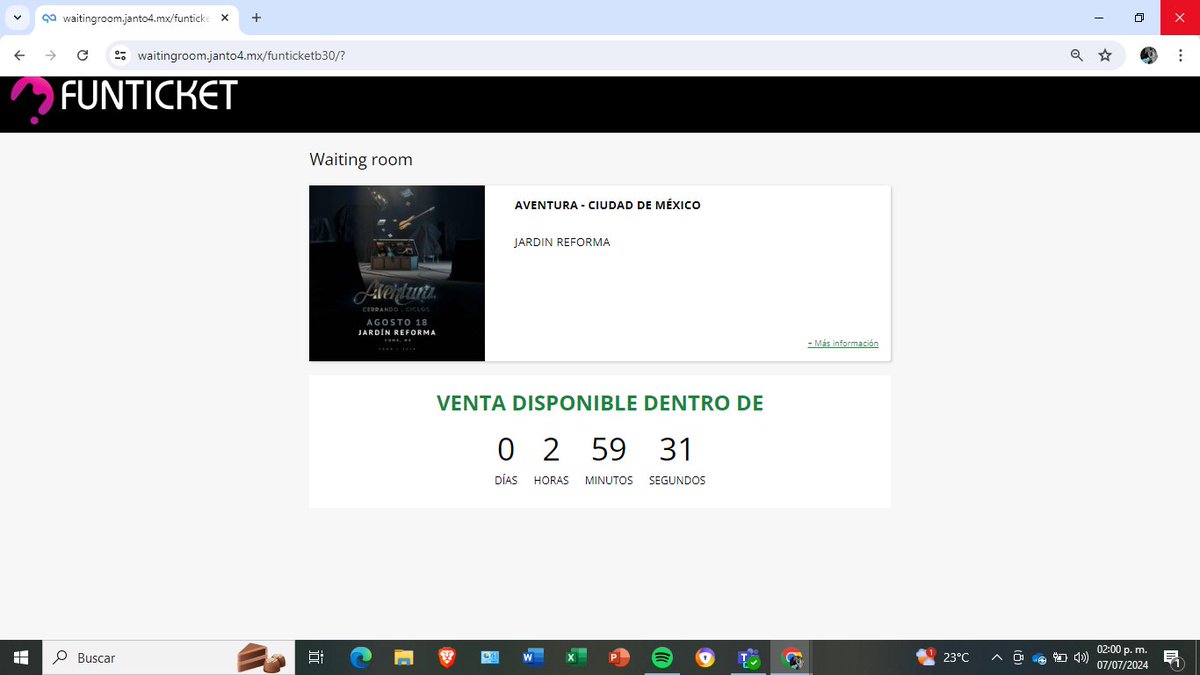Click 'AVENTURA - CIUDAD DE MÉXICO' title

pos(607,205)
